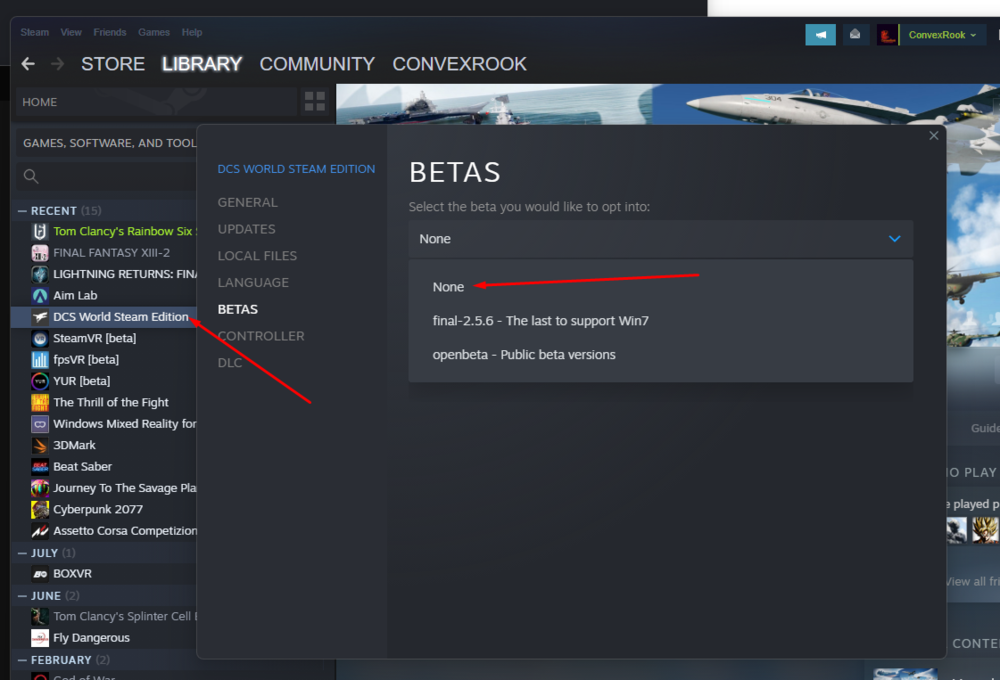Open the GENERAL properties tab
This screenshot has height=680, width=1000.
click(247, 202)
